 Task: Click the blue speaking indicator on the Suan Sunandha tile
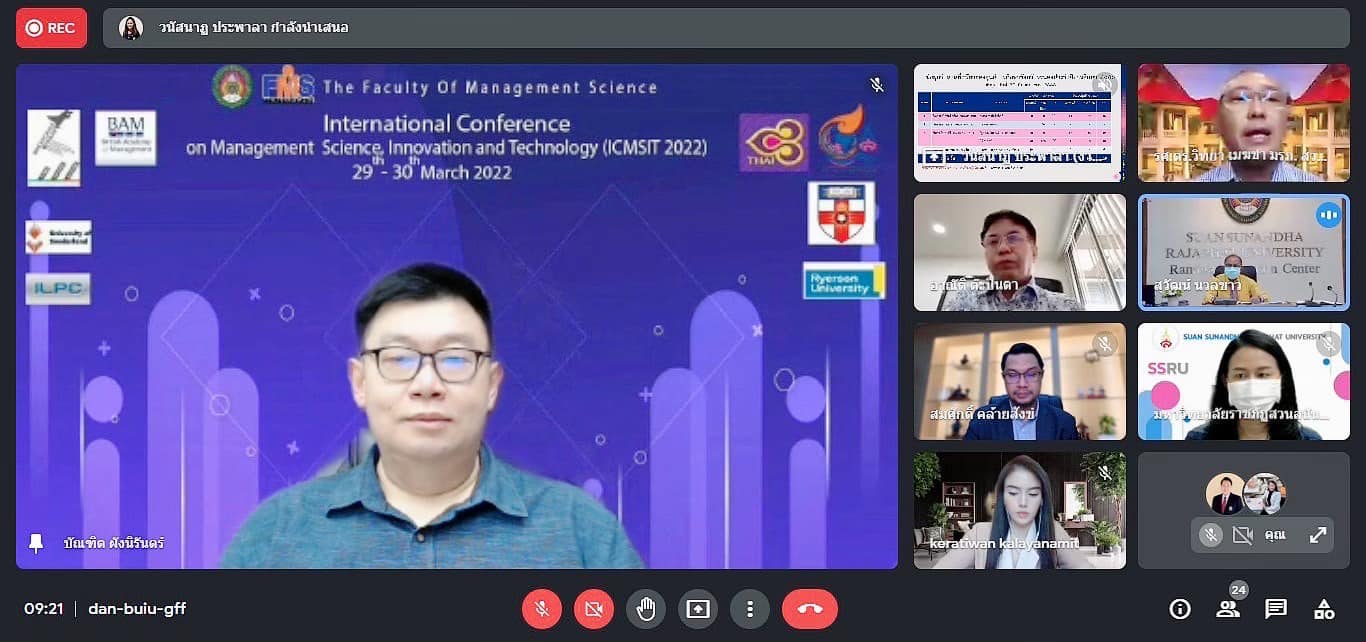click(x=1328, y=215)
